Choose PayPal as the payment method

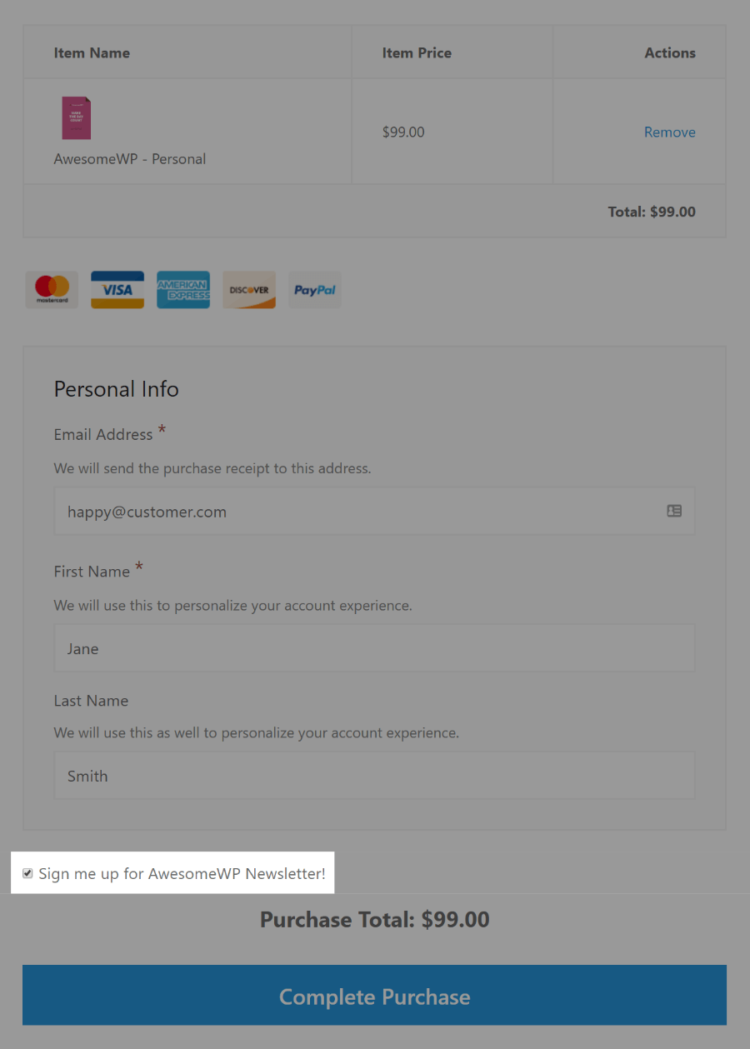click(314, 289)
